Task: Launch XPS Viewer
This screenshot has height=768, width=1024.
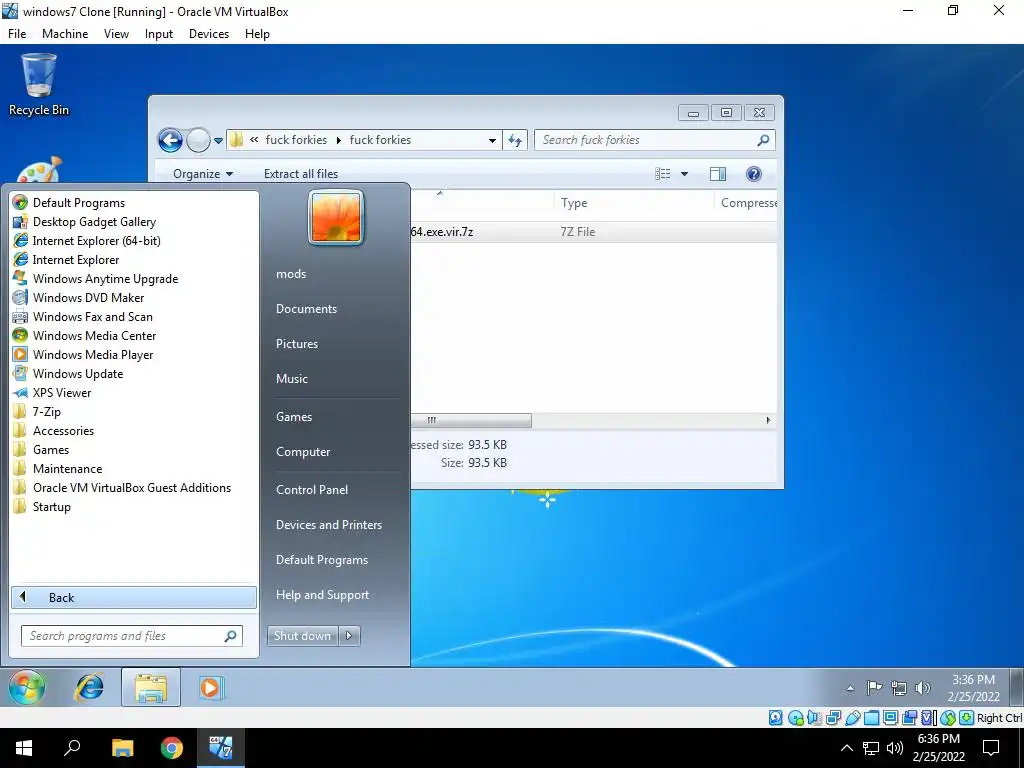Action: click(52, 392)
